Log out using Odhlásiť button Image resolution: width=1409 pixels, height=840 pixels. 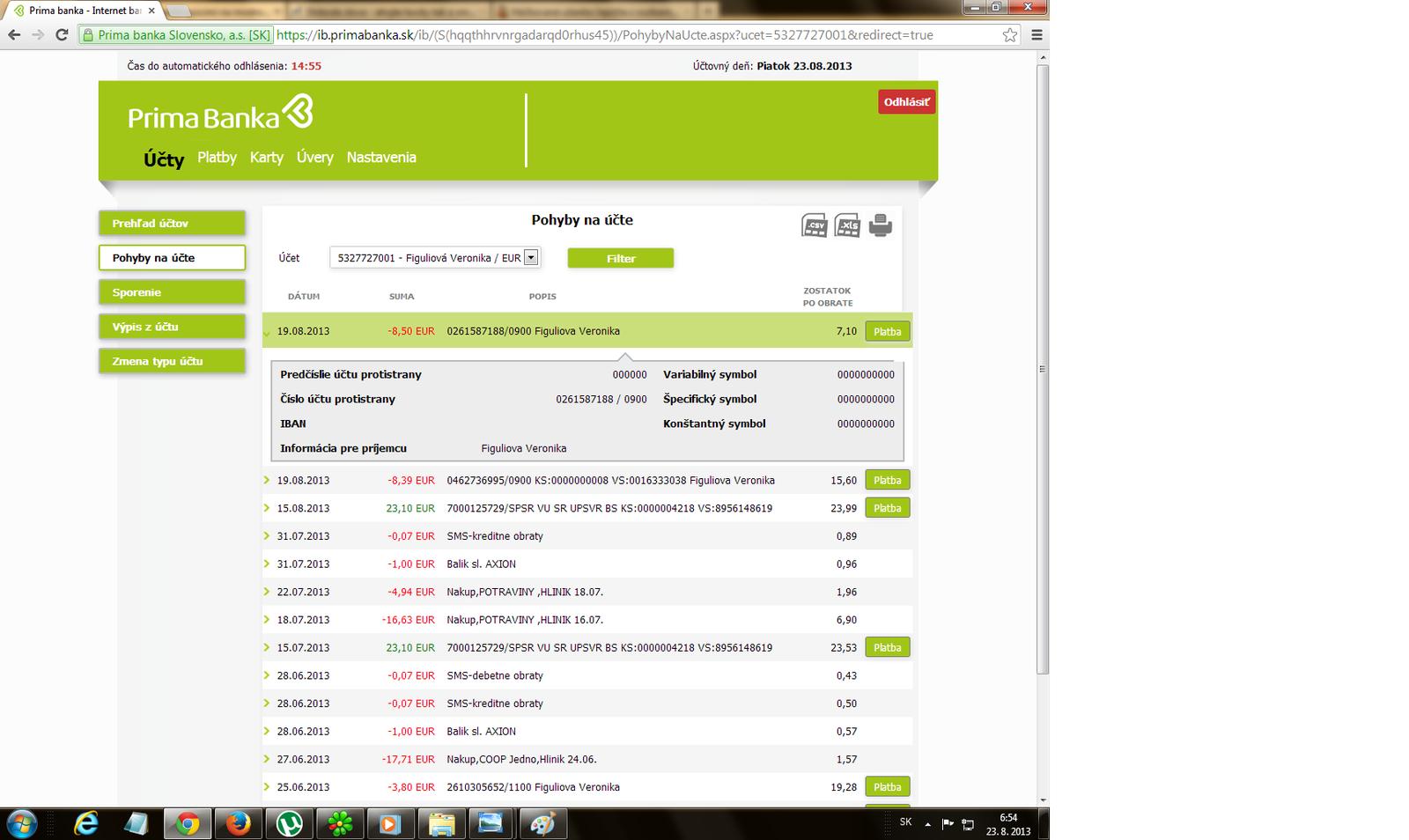coord(906,102)
